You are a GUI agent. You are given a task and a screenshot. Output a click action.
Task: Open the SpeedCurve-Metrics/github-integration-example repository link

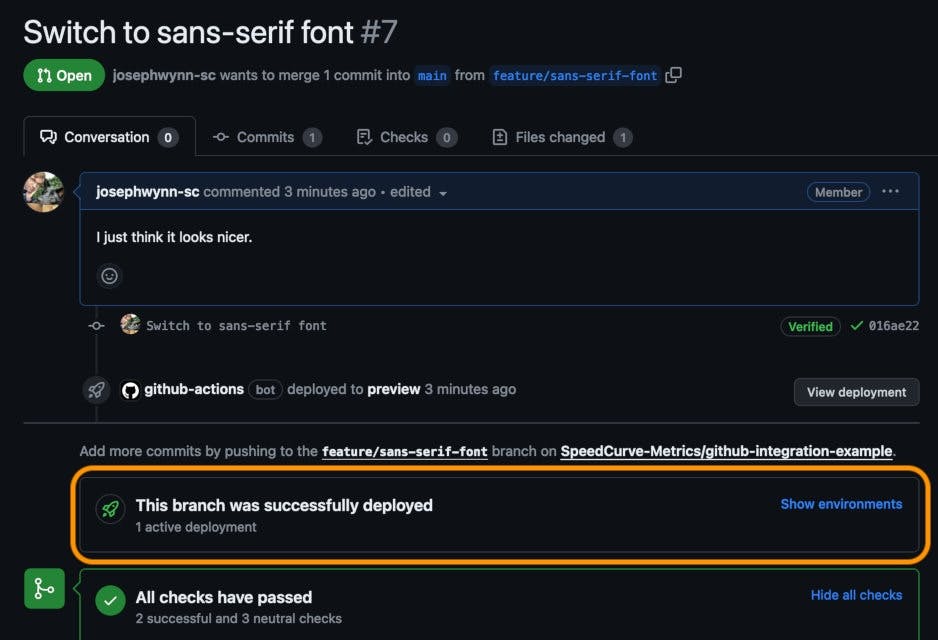click(x=726, y=451)
